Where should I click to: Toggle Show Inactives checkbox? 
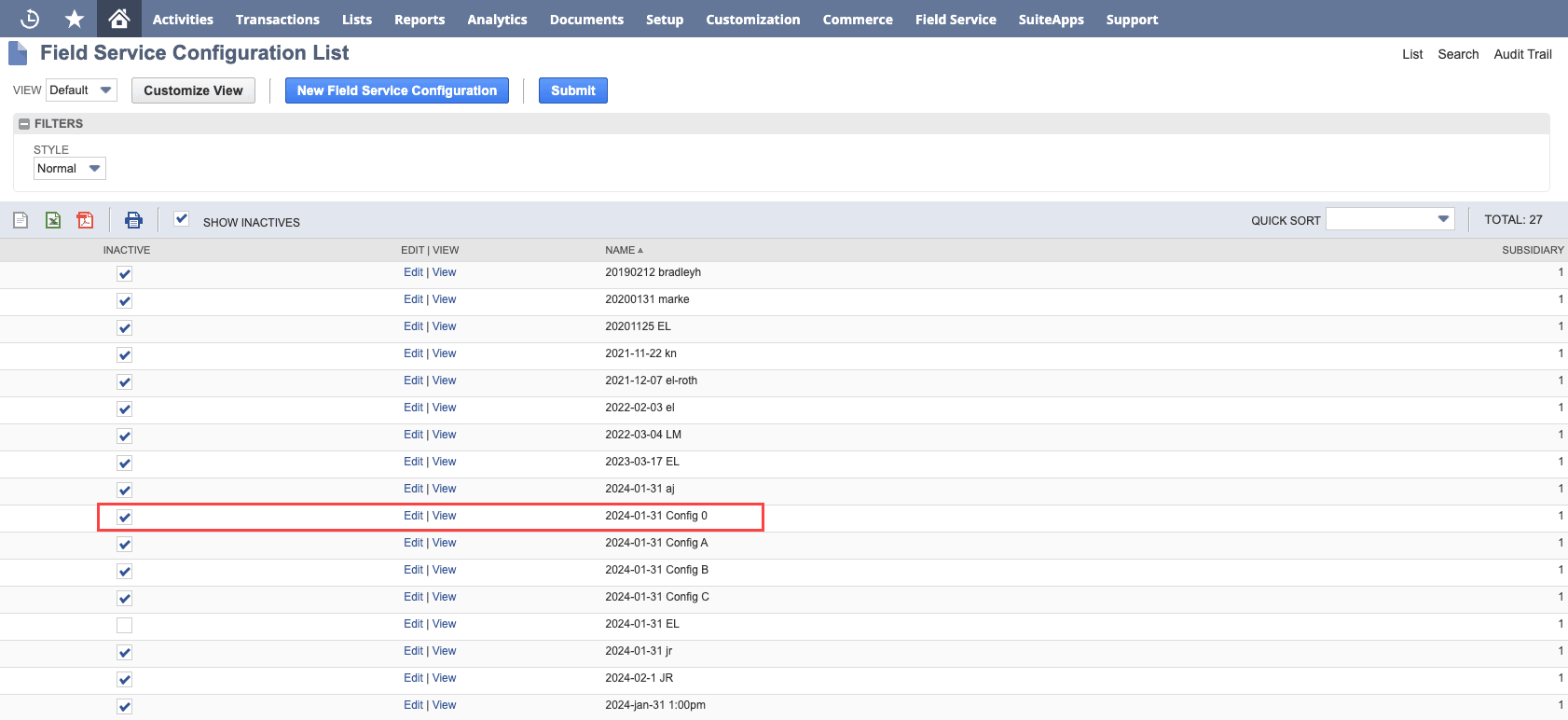[182, 219]
